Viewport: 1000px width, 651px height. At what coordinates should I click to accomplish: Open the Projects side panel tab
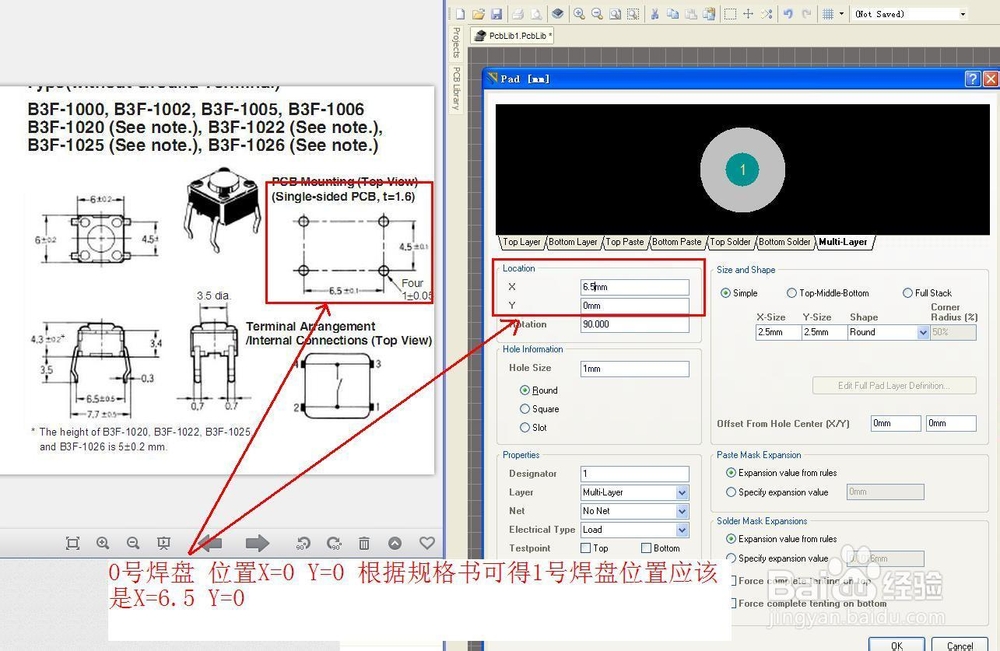point(456,42)
